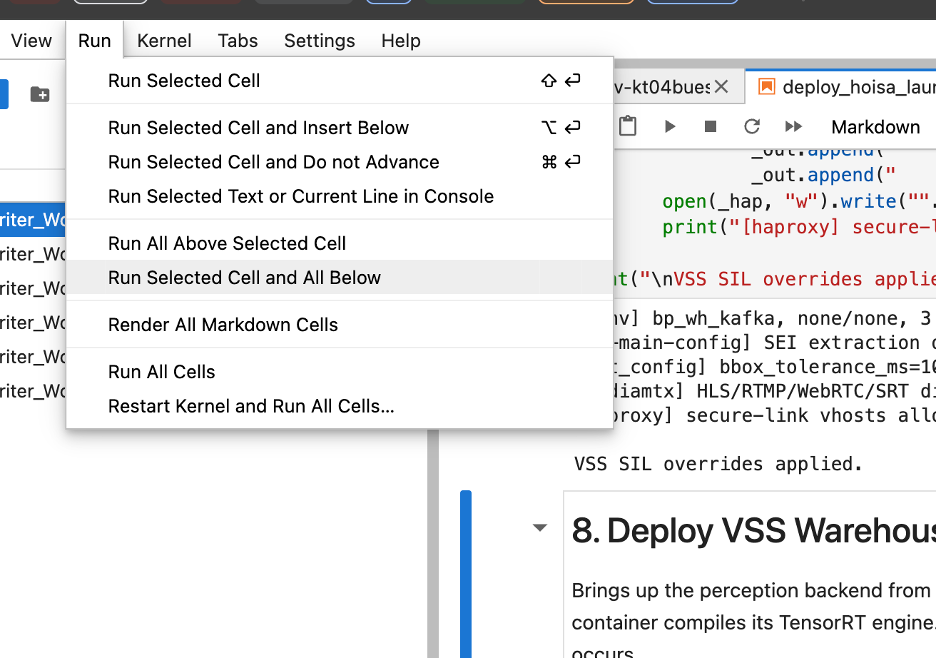
Task: Click the blue cell collapser bar
Action: coord(466,574)
